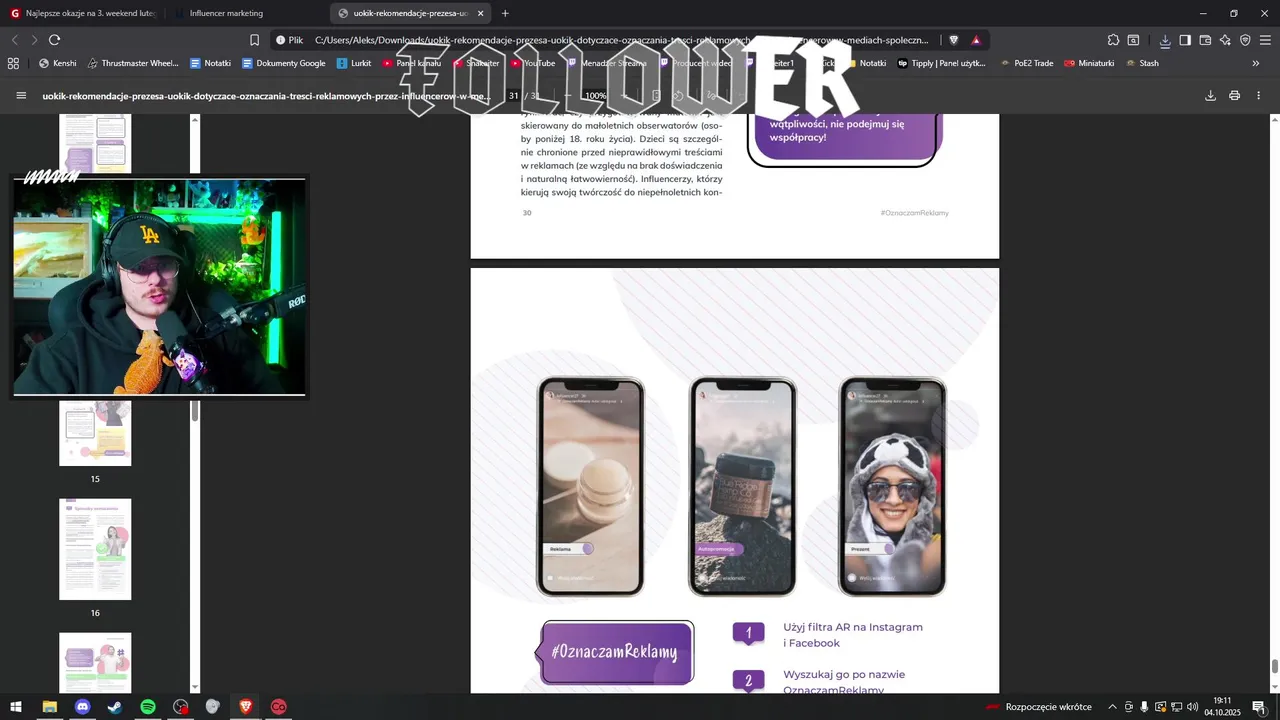Click the thumbnail panel scrollbar

(x=195, y=411)
